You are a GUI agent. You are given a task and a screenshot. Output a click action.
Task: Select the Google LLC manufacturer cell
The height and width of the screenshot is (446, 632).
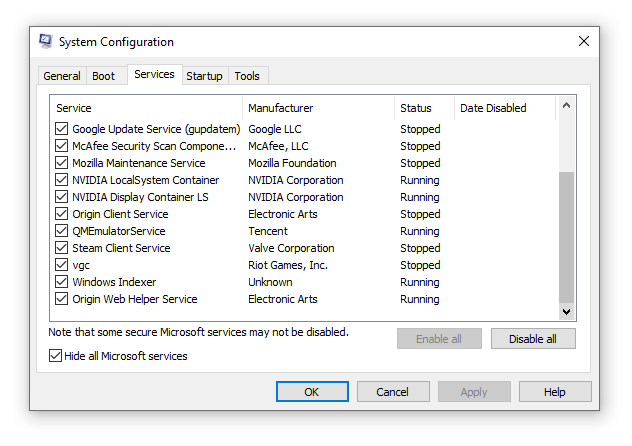[x=275, y=129]
